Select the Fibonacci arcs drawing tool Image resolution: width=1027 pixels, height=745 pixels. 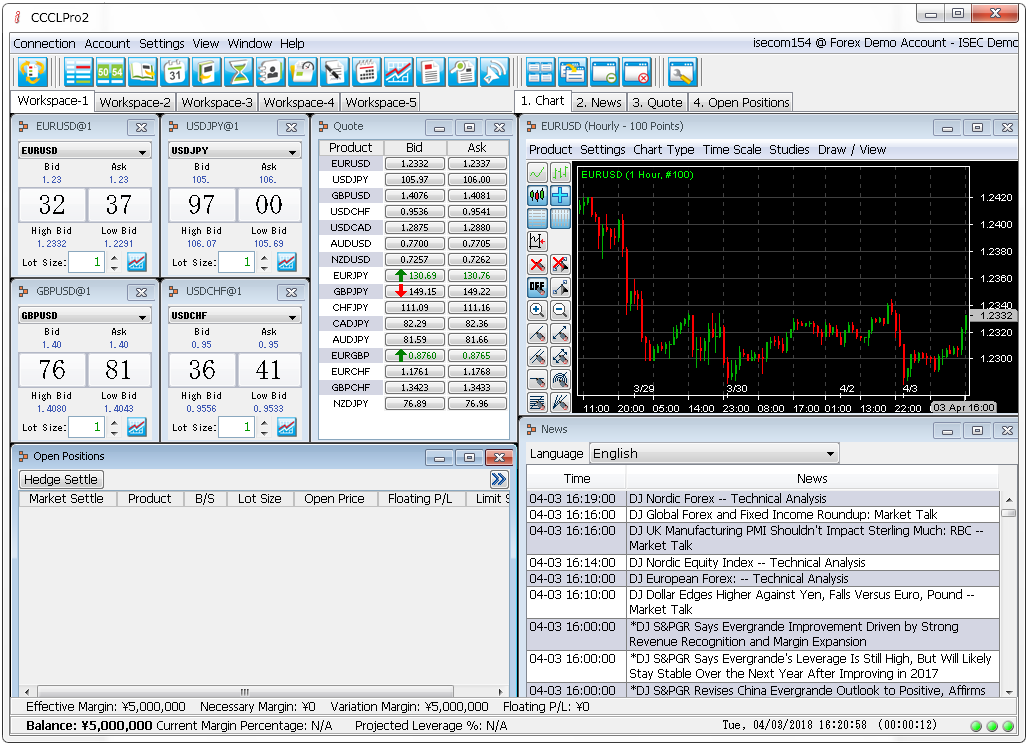[x=560, y=379]
